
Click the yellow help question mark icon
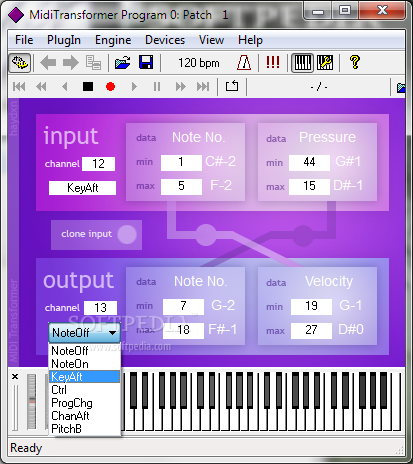point(355,62)
